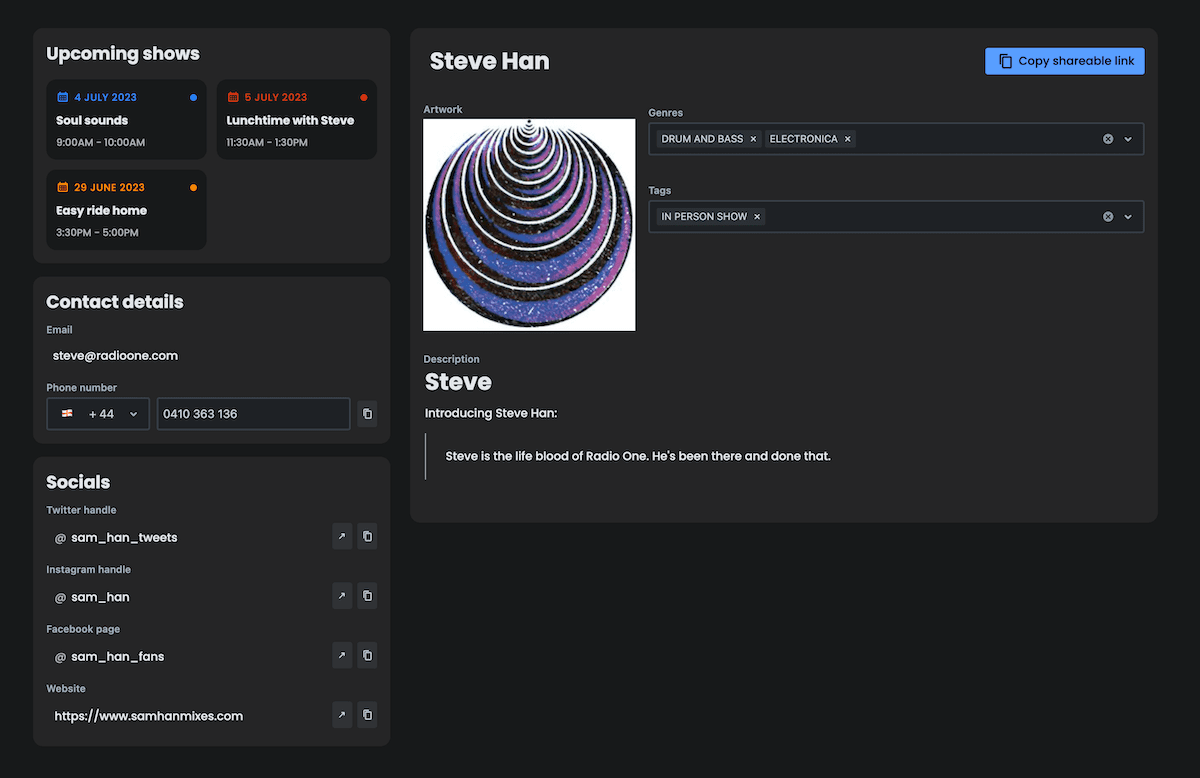
Task: Copy the Facebook page handle
Action: tap(367, 655)
